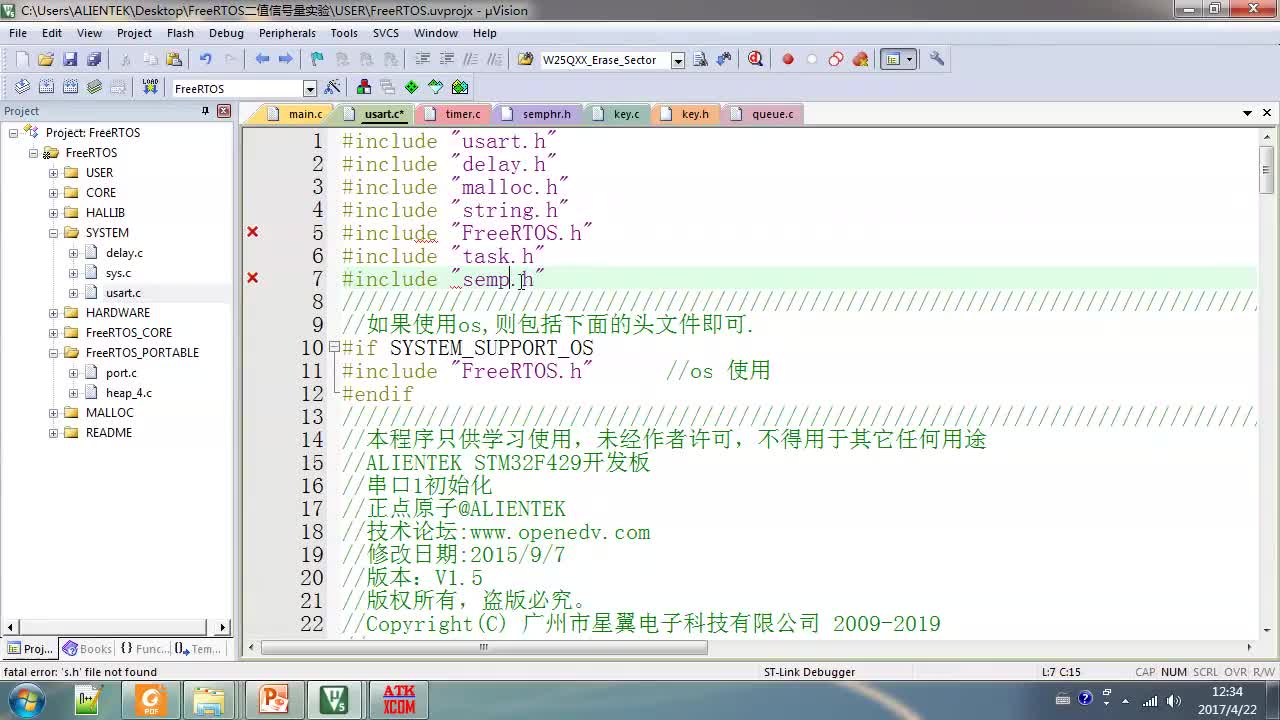The height and width of the screenshot is (720, 1280).
Task: Open editor tab list dropdown arrow
Action: pos(1248,113)
